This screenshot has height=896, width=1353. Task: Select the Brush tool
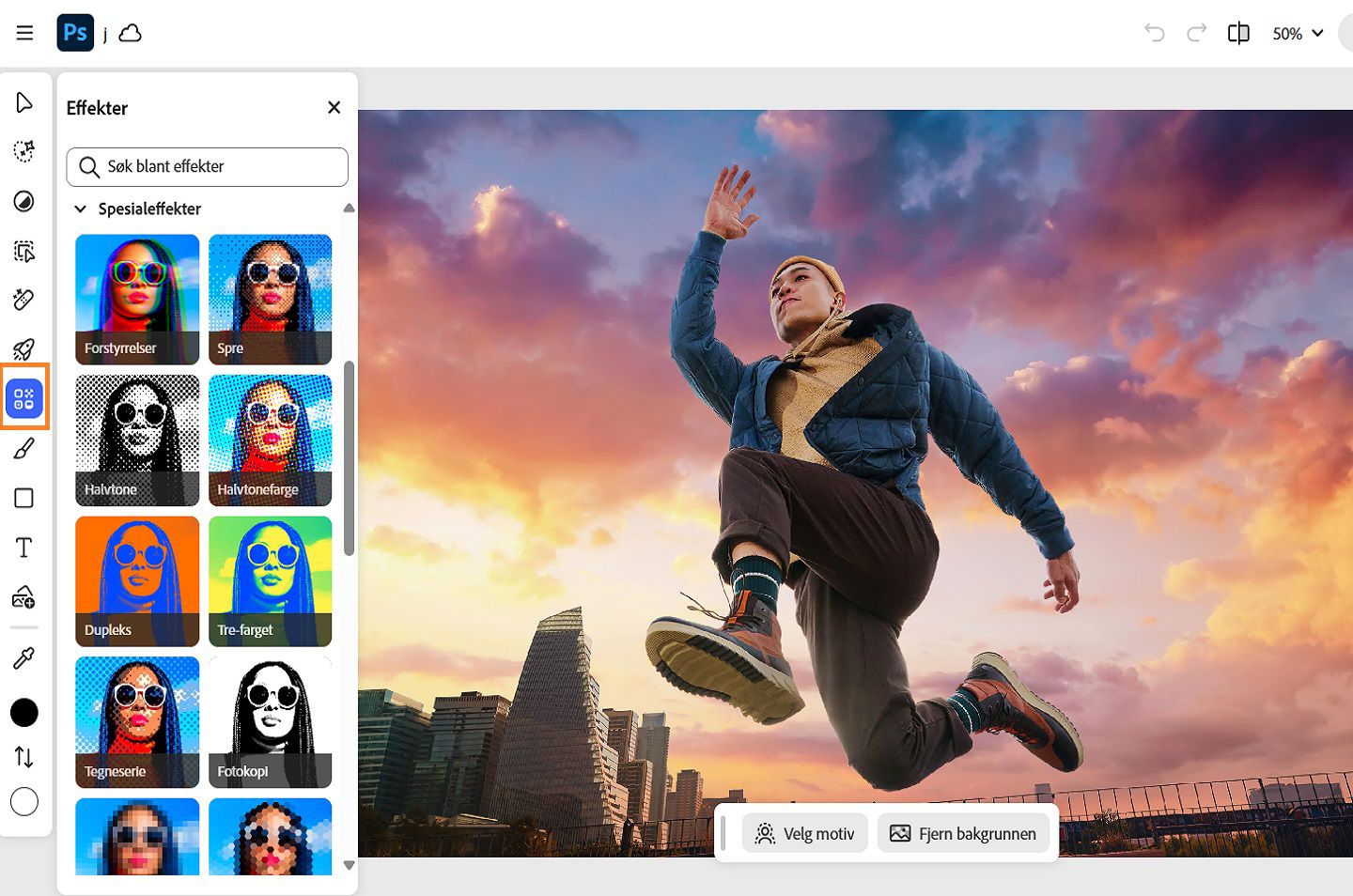tap(24, 449)
